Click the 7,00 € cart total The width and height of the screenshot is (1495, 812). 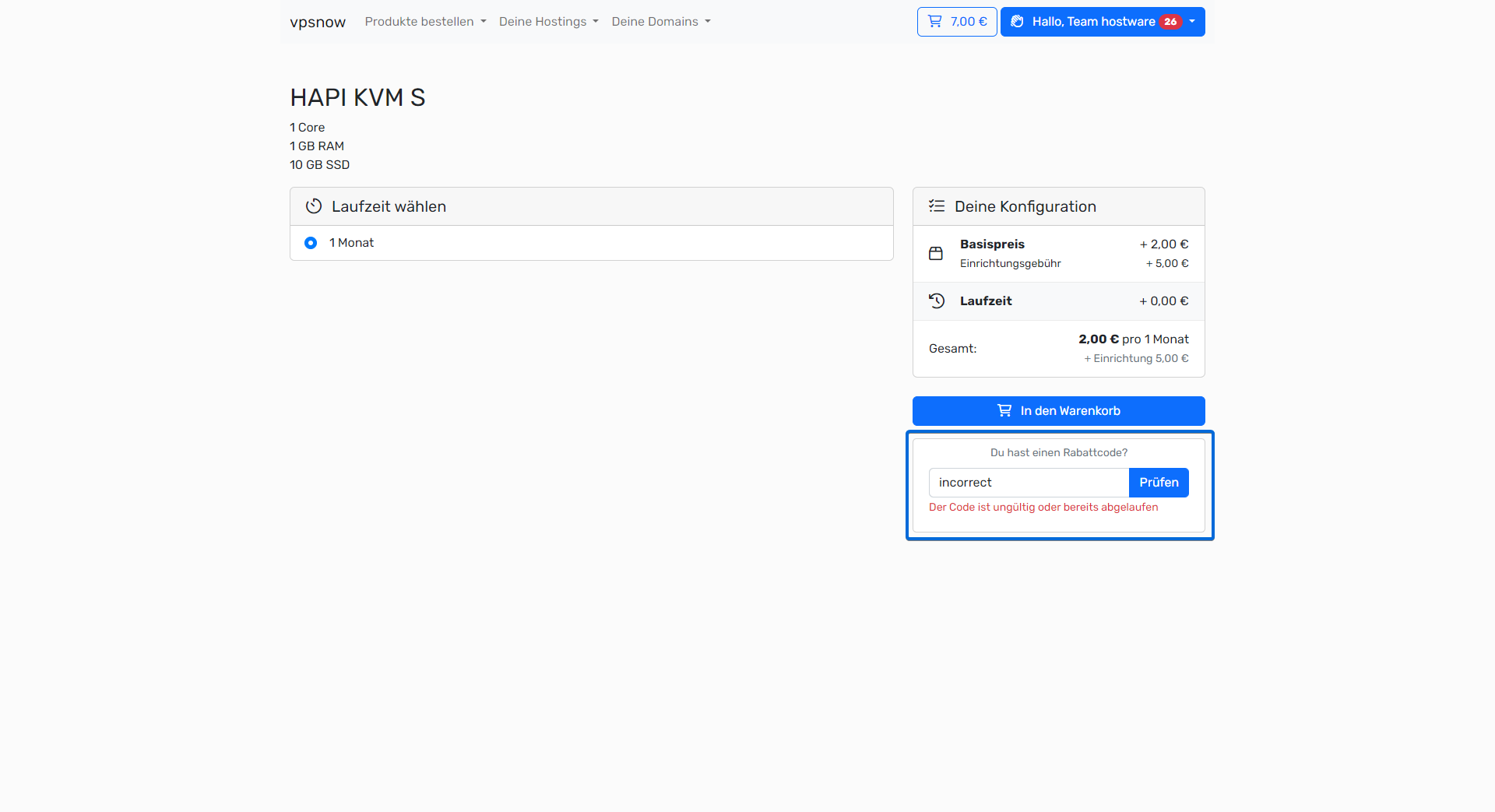(x=969, y=22)
